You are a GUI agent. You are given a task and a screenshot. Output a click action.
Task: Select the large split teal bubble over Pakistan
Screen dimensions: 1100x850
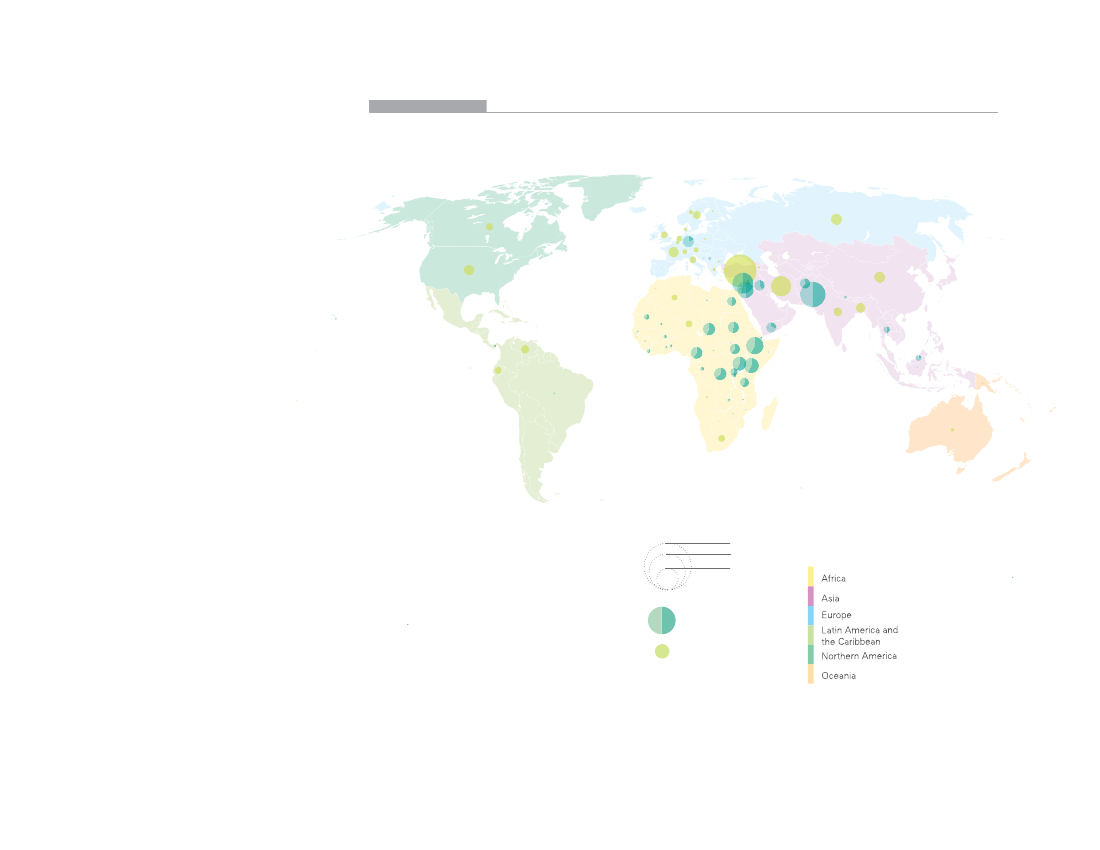click(x=813, y=294)
